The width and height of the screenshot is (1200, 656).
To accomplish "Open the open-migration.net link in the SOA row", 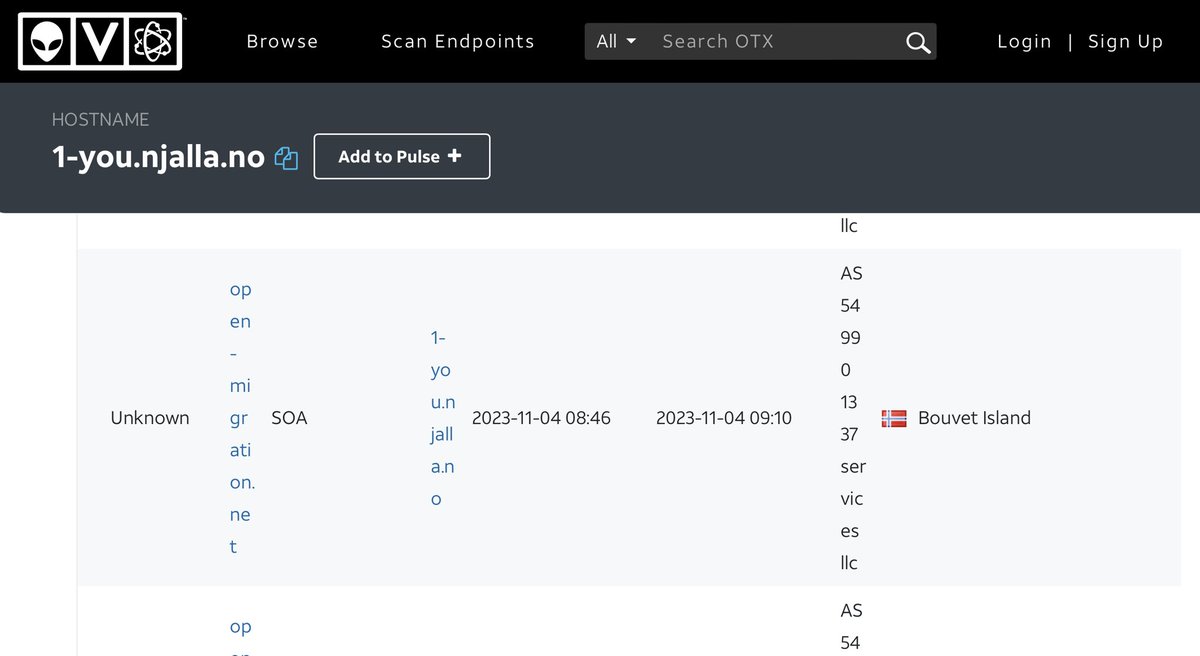I will click(x=241, y=418).
